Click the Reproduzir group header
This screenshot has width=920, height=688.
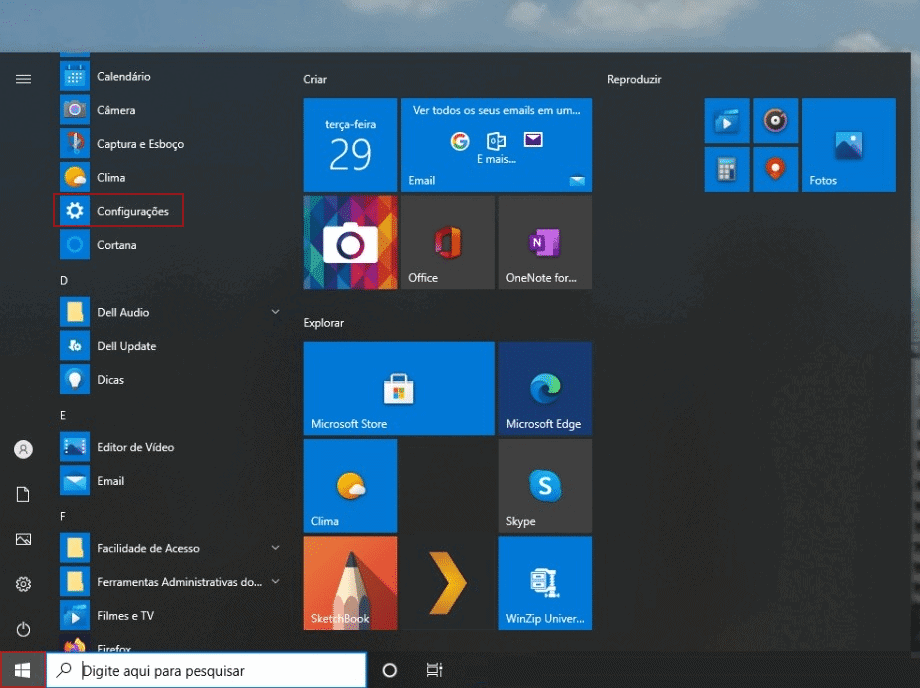pyautogui.click(x=634, y=79)
